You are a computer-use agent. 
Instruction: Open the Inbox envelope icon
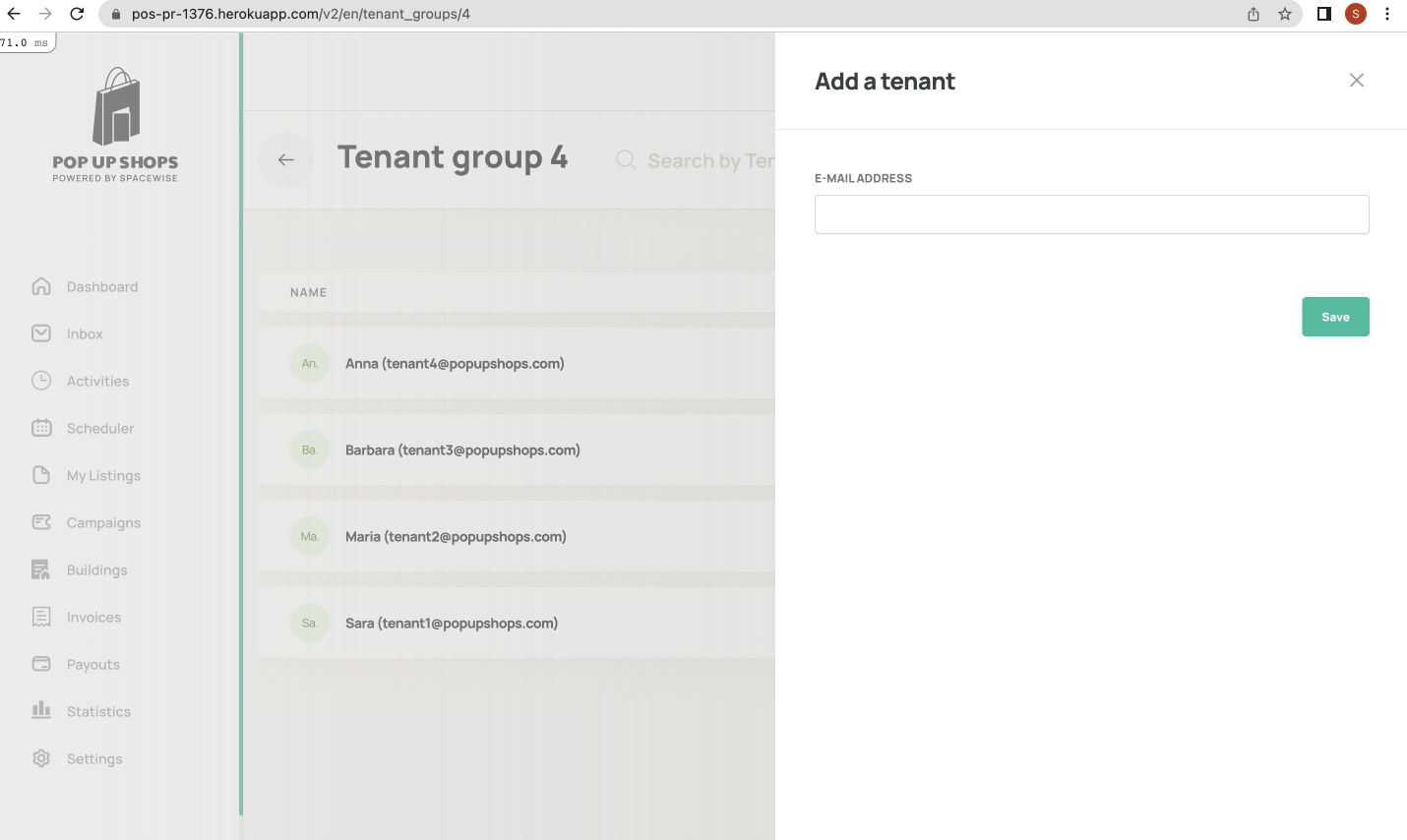pyautogui.click(x=41, y=333)
